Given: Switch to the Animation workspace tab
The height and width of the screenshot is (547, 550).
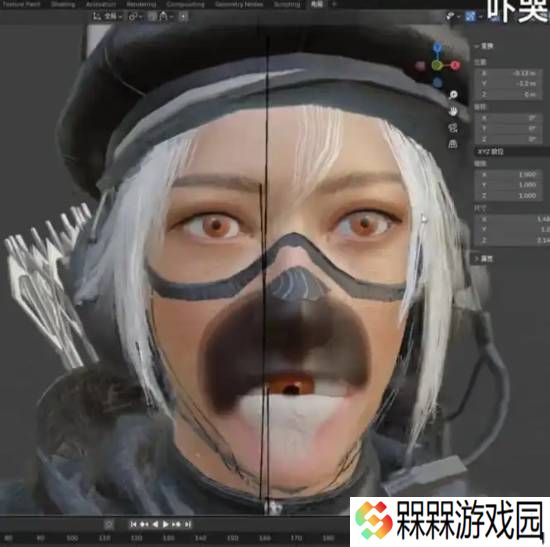Looking at the screenshot, I should (101, 5).
